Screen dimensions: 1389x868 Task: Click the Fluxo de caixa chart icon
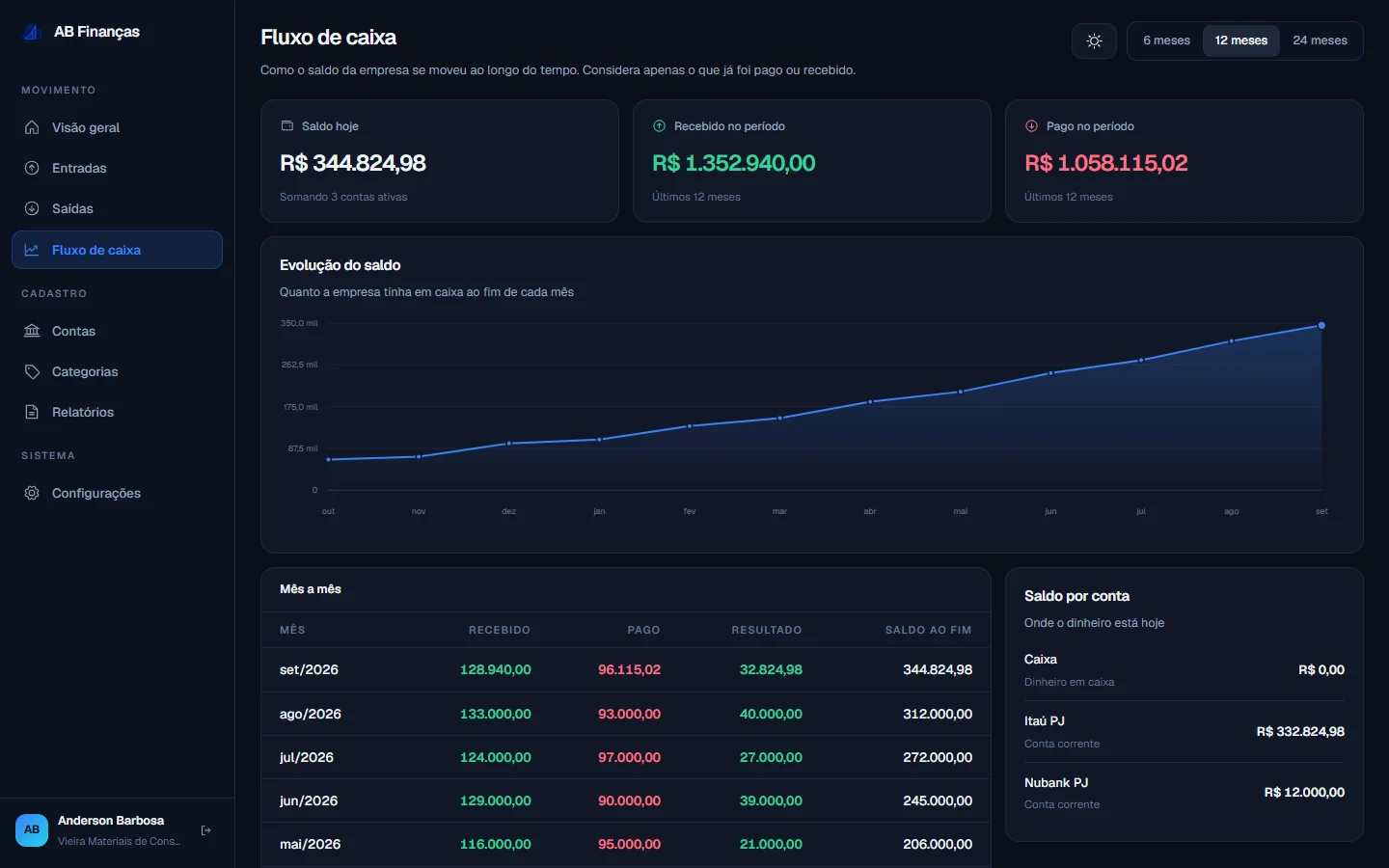[x=32, y=250]
